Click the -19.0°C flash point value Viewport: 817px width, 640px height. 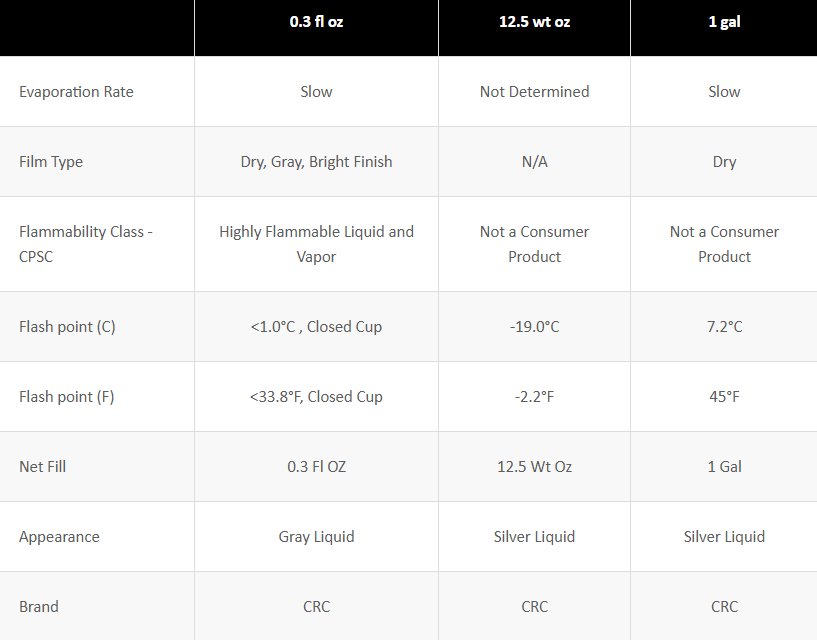pos(534,327)
